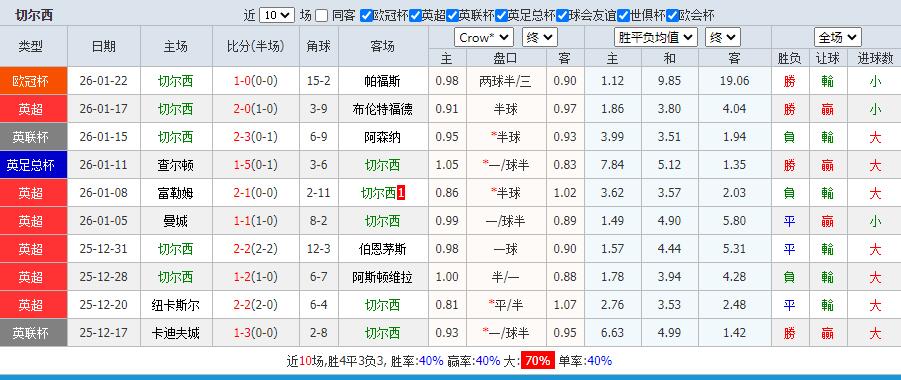Click the away odds value 19.06
Screen dimensions: 901x380
734,81
